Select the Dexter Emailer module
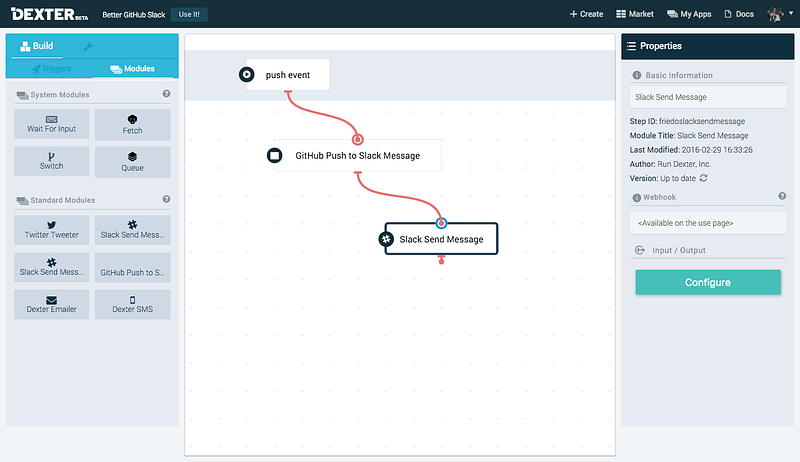The image size is (800, 462). (x=52, y=304)
